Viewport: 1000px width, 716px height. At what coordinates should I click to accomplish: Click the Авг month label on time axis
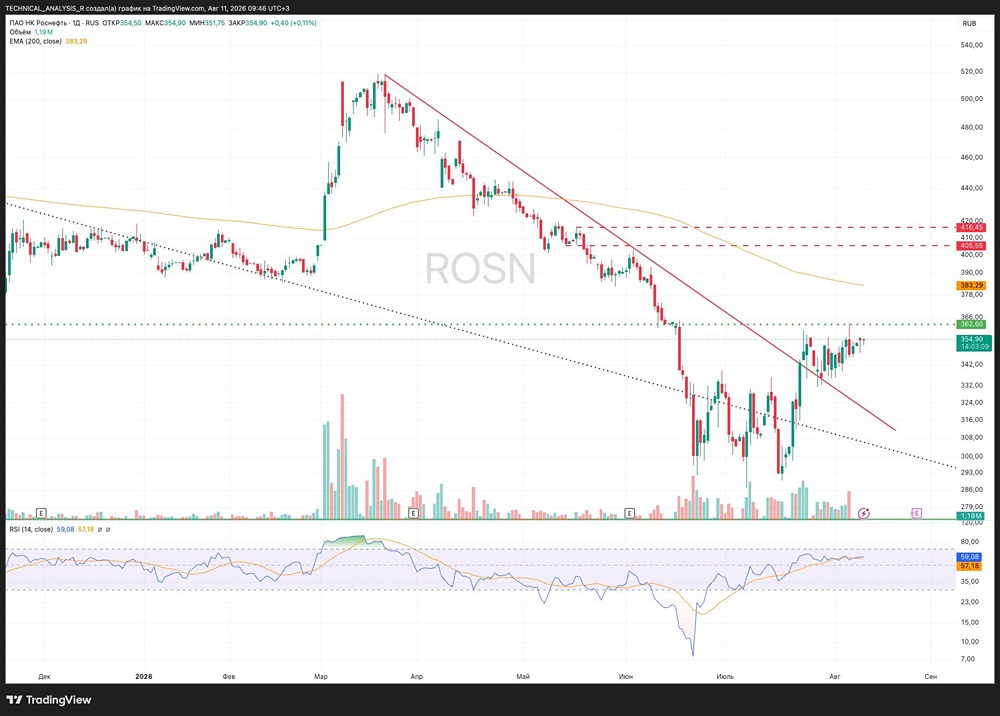835,676
